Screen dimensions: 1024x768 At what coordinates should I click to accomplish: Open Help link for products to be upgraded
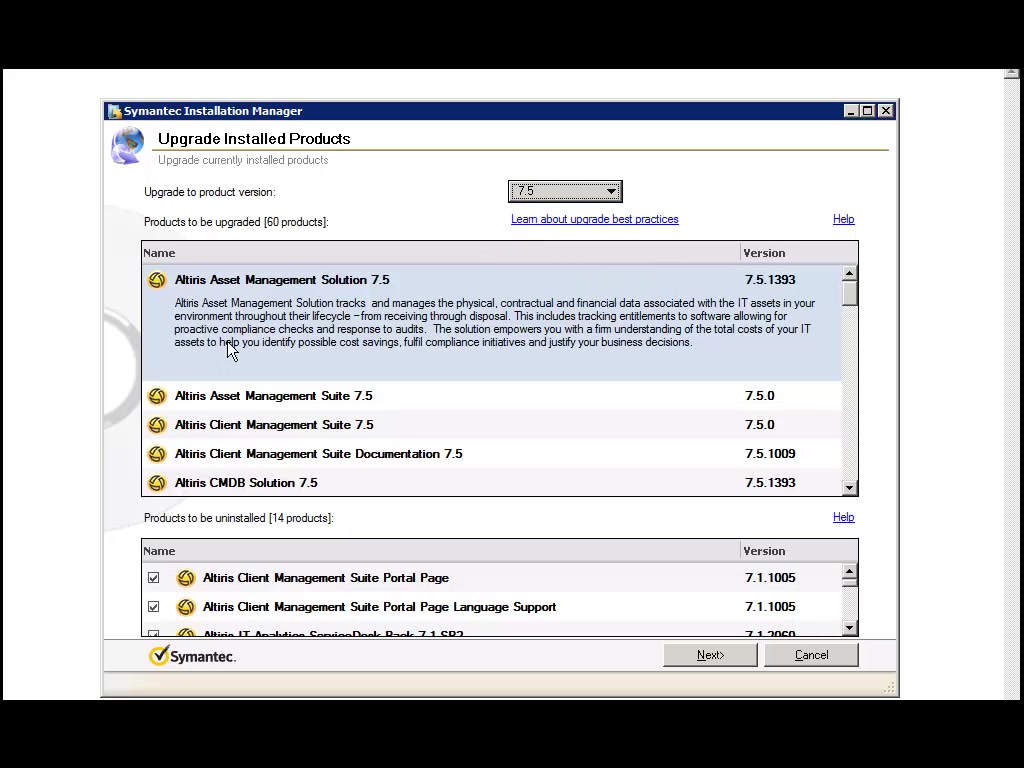pyautogui.click(x=843, y=219)
